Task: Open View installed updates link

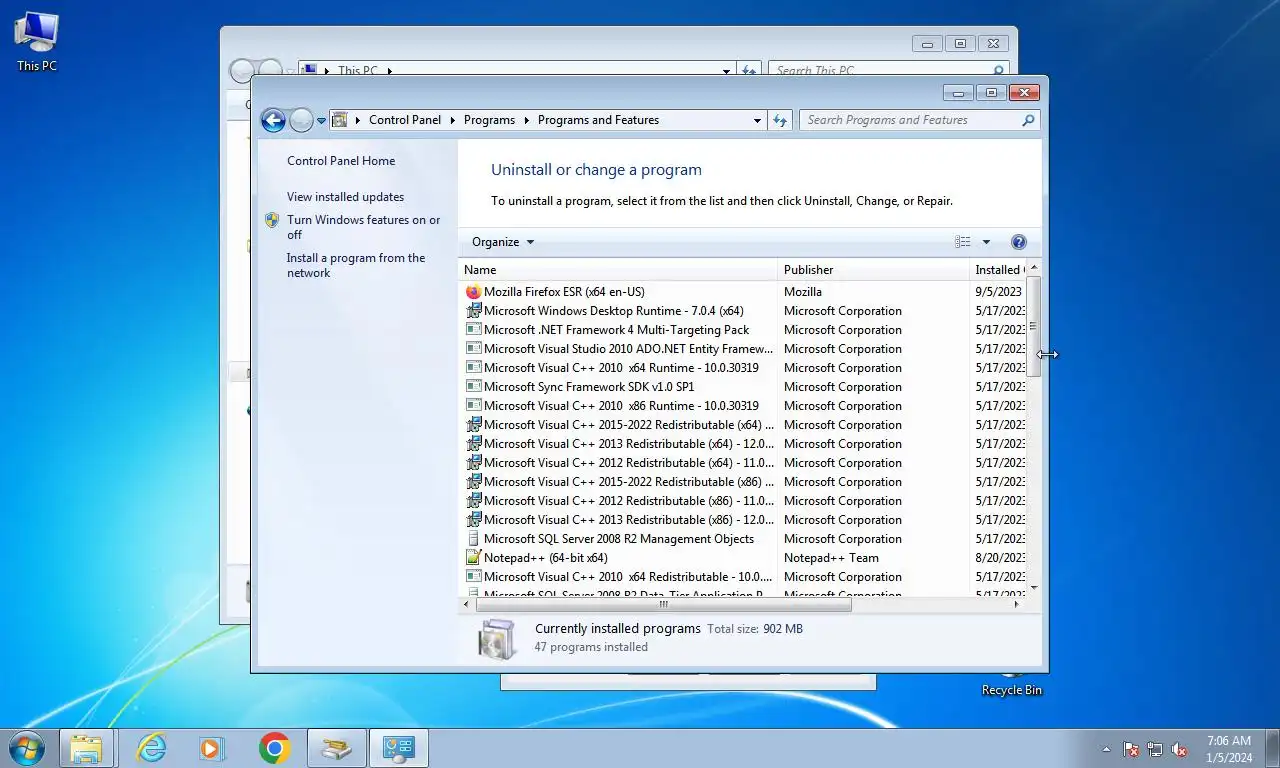Action: (x=345, y=197)
